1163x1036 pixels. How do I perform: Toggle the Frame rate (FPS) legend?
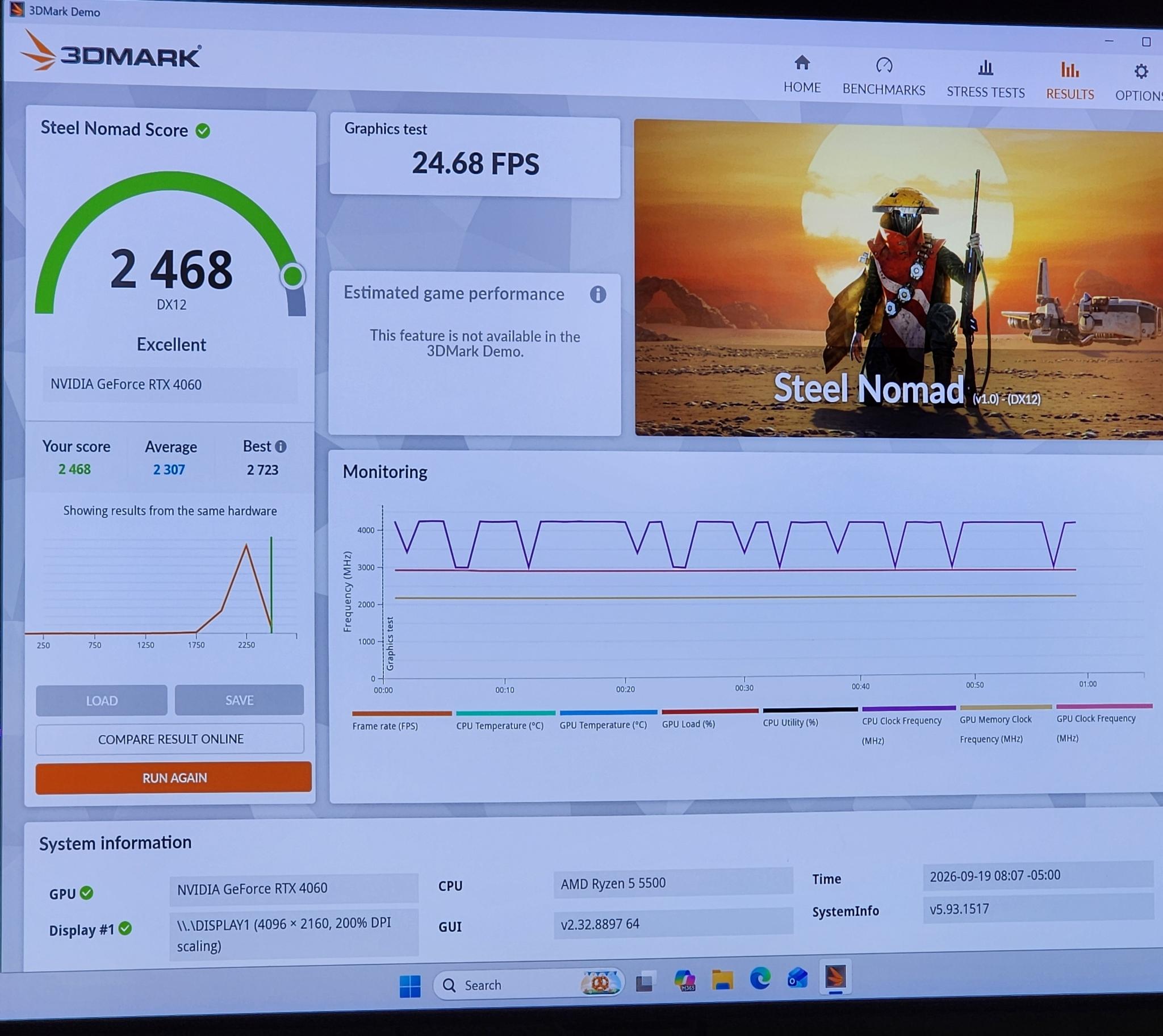coord(400,721)
